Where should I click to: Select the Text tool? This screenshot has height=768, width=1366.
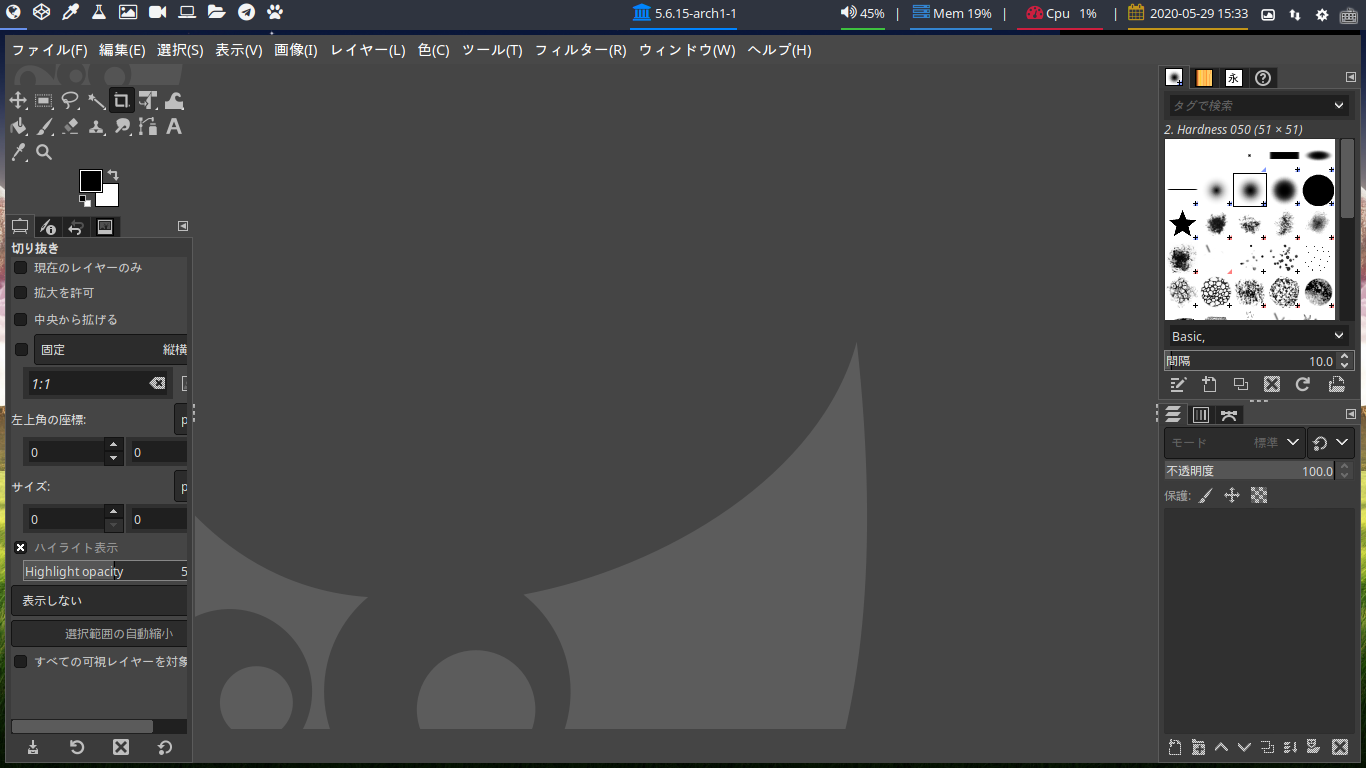[174, 126]
